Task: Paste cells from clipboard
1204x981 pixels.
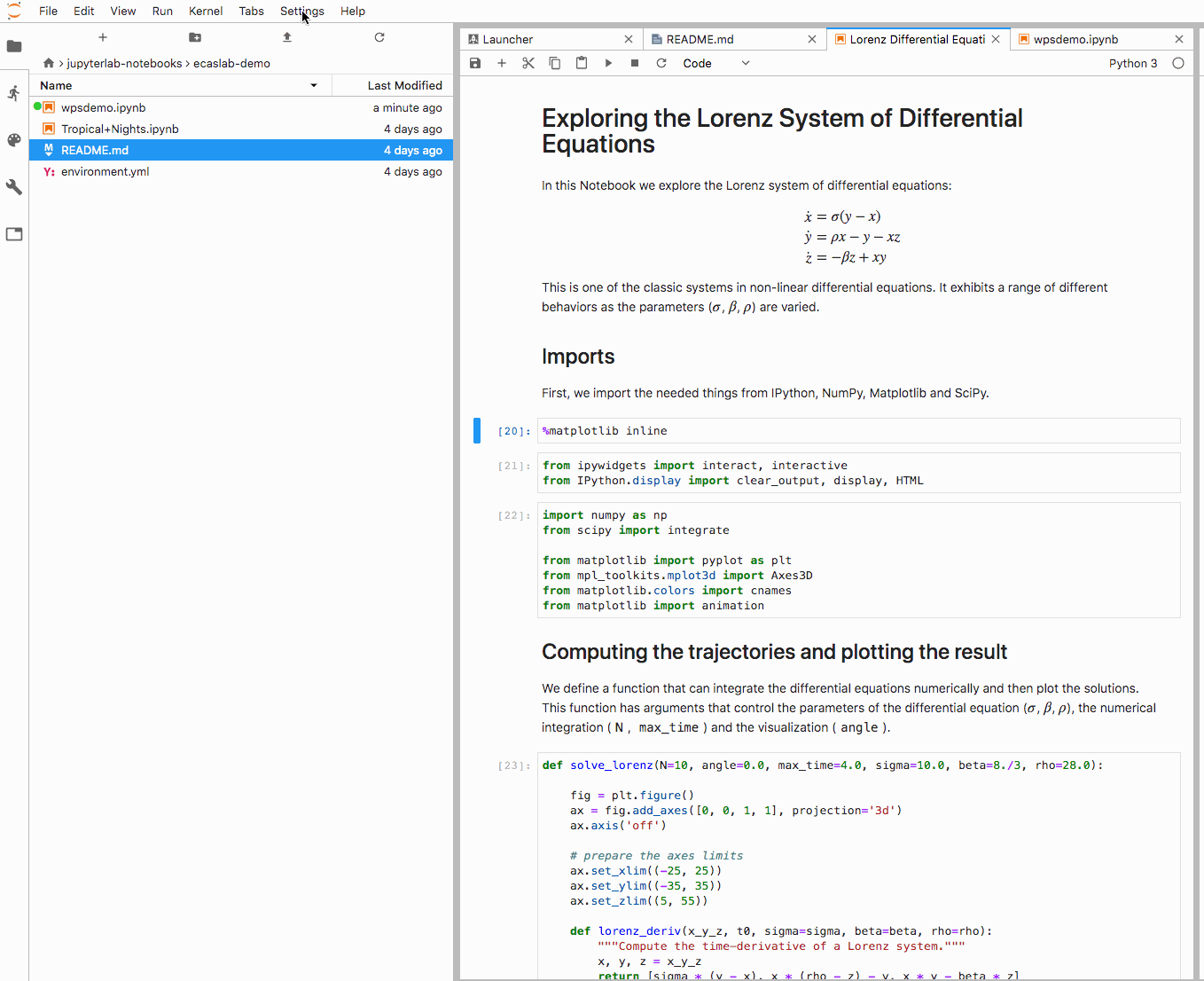Action: [x=582, y=63]
